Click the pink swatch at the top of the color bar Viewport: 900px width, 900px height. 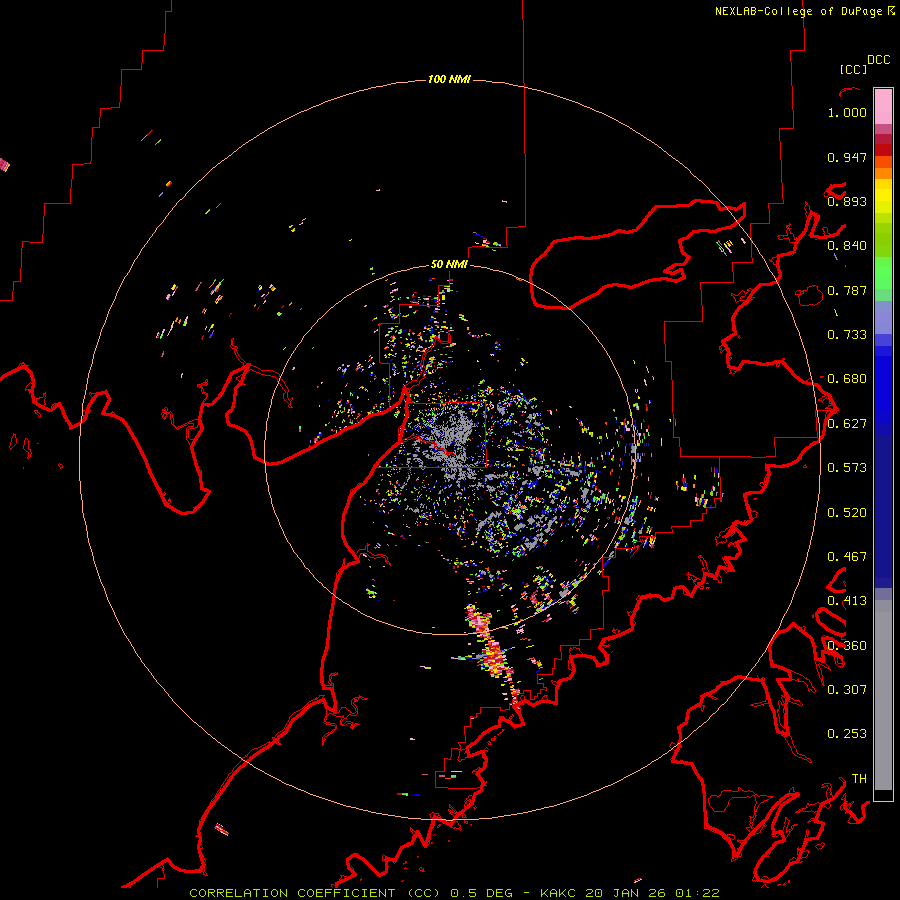coord(883,106)
